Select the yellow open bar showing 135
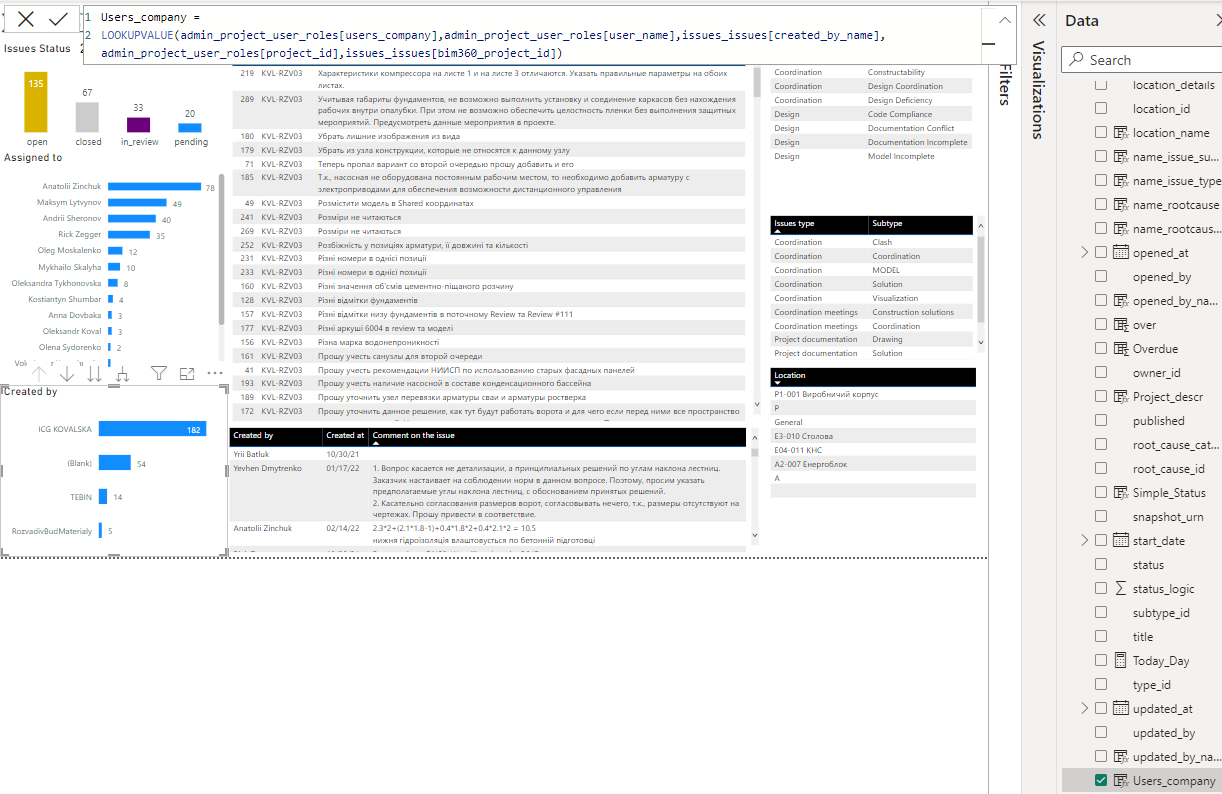 [36, 103]
